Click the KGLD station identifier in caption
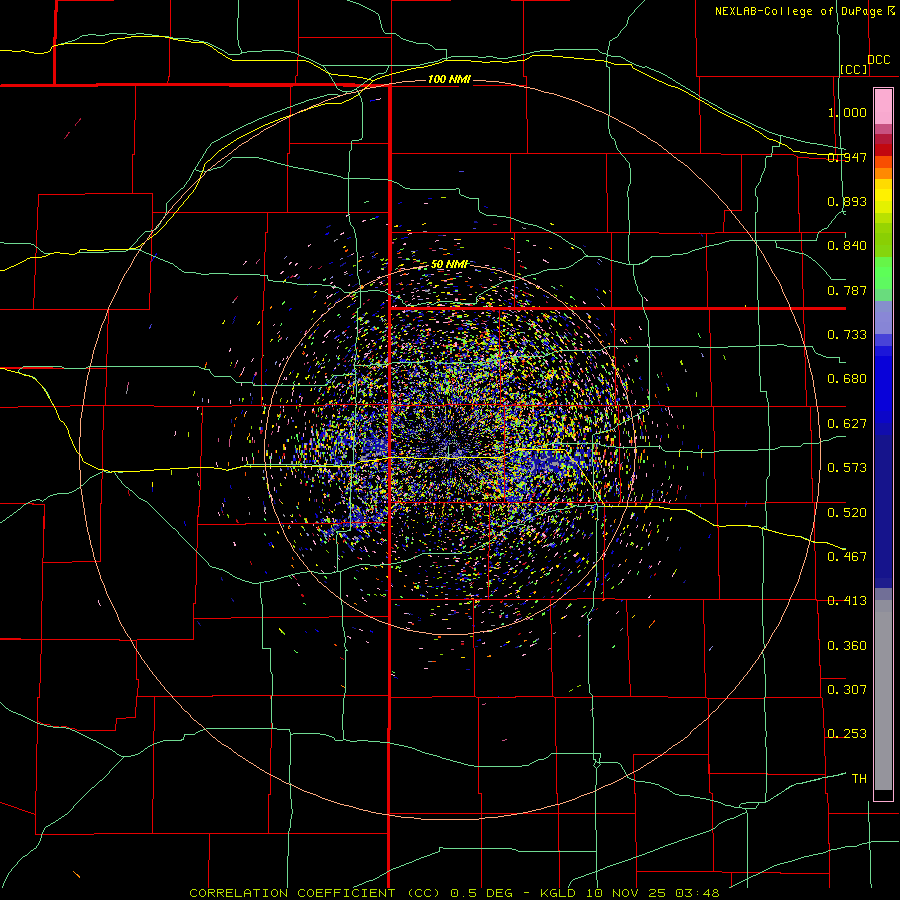This screenshot has height=900, width=900. point(560,893)
